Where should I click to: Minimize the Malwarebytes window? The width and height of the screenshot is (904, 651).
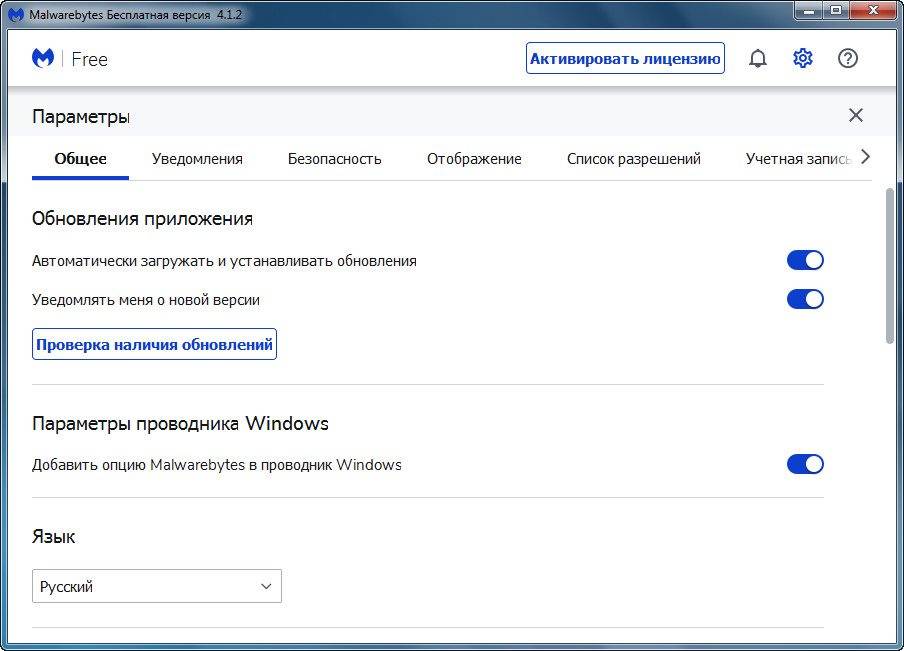808,10
